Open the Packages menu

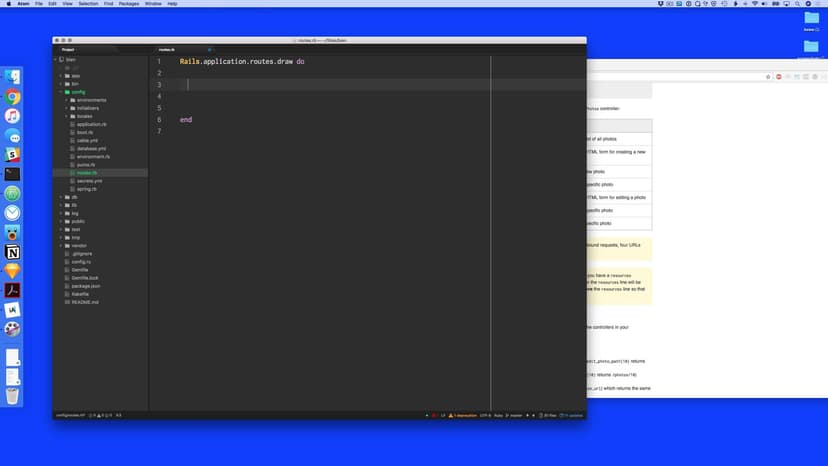point(128,4)
